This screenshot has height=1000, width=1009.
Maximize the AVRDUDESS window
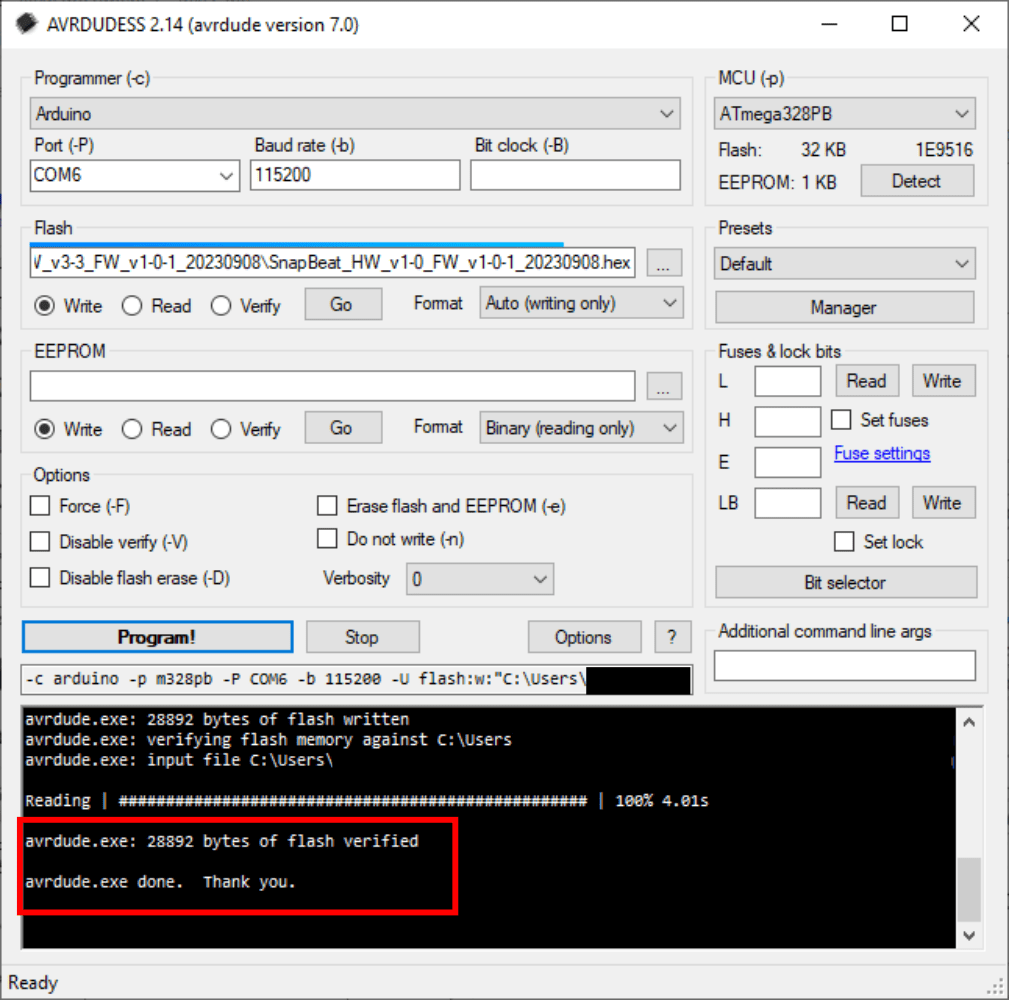tap(900, 24)
